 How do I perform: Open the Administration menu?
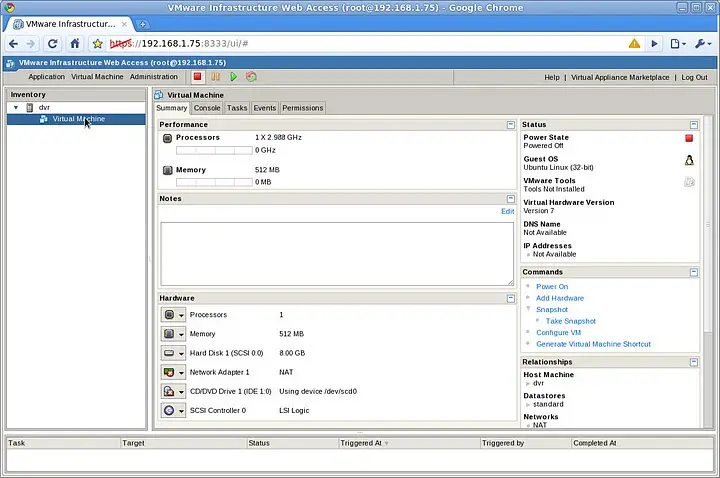(x=153, y=77)
